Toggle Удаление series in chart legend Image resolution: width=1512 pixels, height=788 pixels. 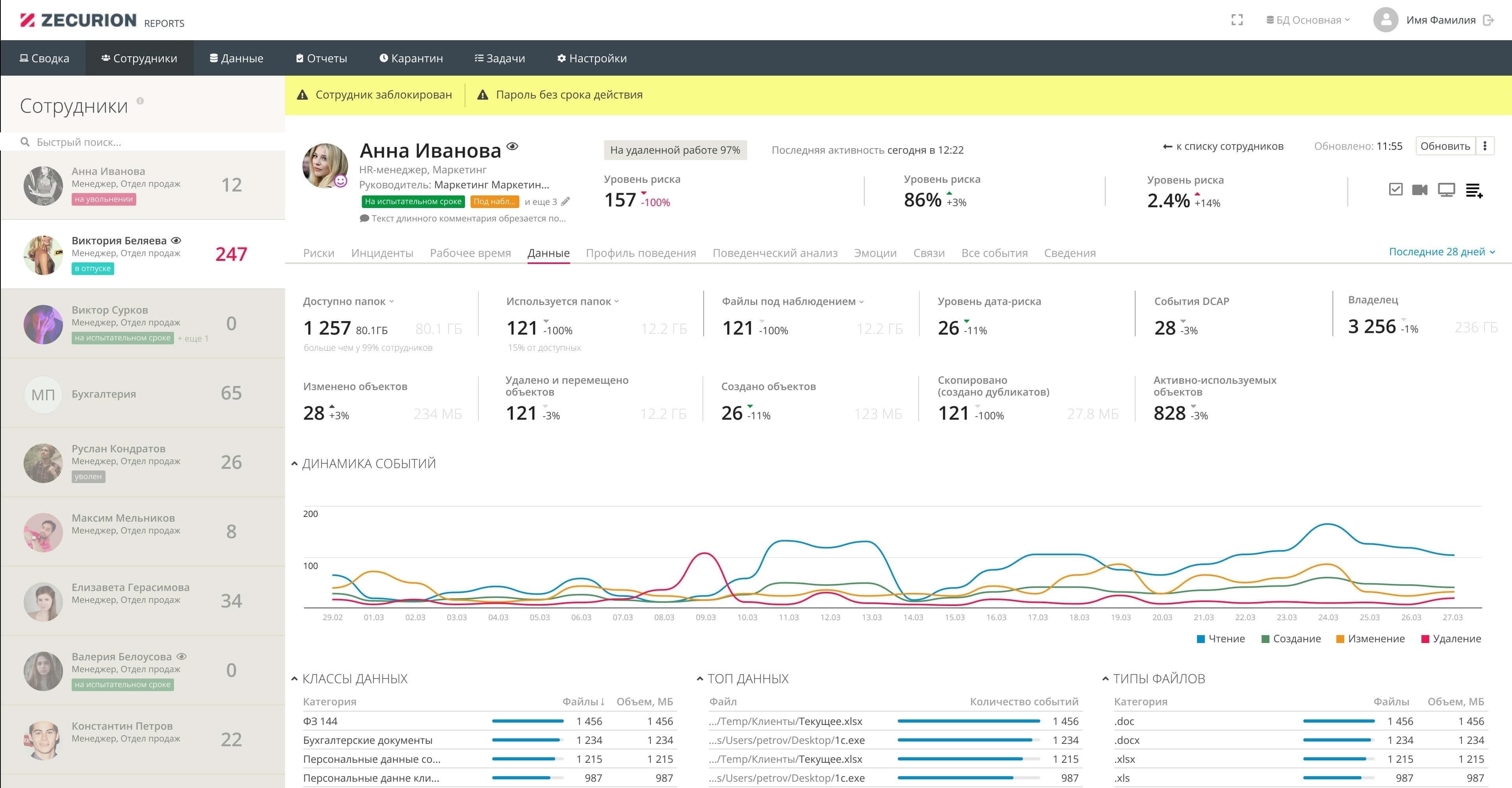1451,639
